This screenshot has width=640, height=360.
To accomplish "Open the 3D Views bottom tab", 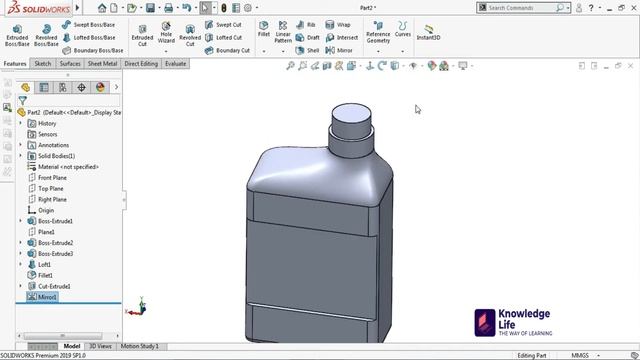I will tap(100, 346).
